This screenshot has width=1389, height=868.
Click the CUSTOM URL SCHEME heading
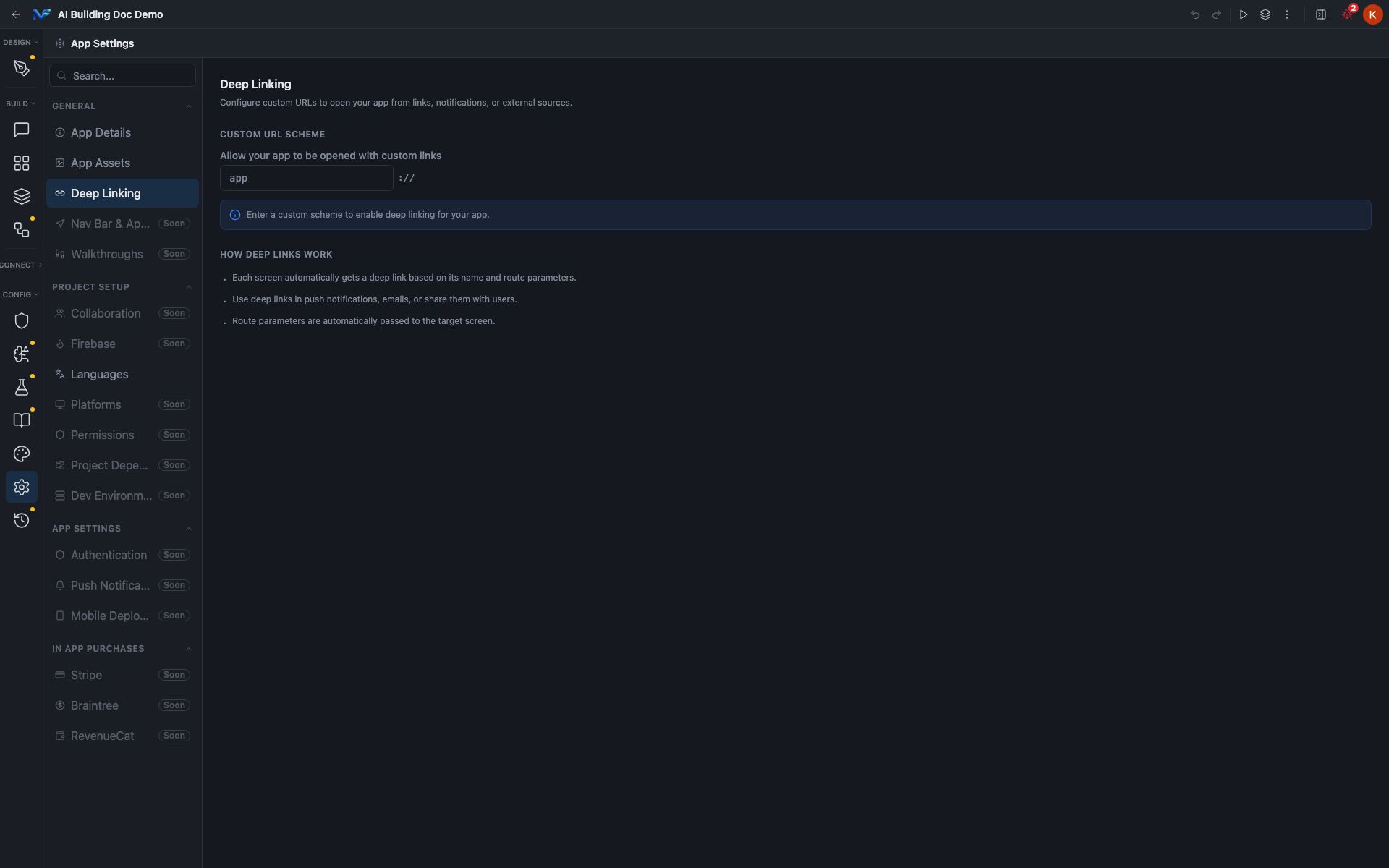(x=273, y=135)
